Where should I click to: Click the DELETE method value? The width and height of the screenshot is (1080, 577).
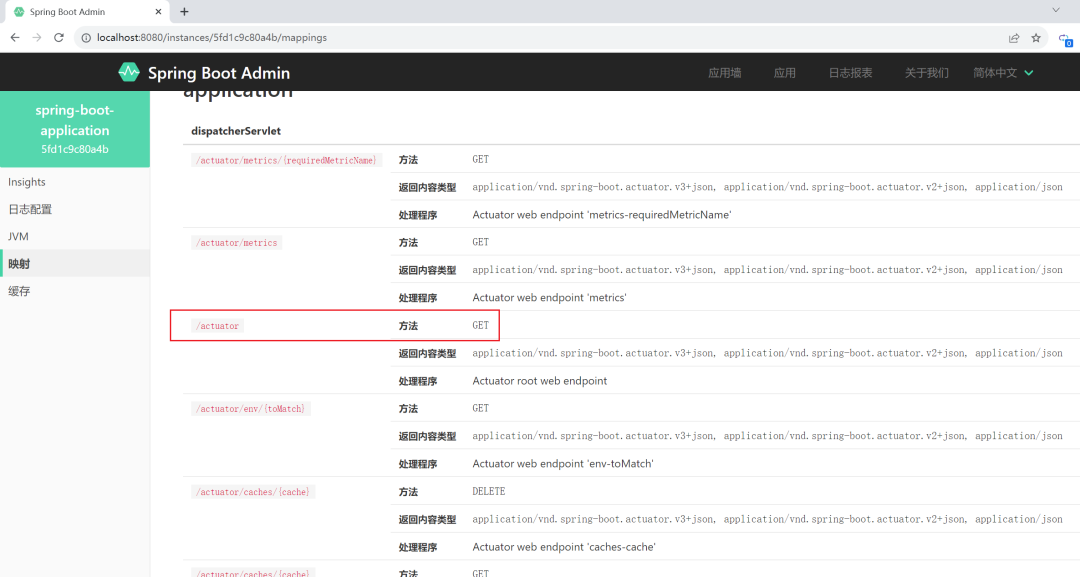[x=489, y=492]
